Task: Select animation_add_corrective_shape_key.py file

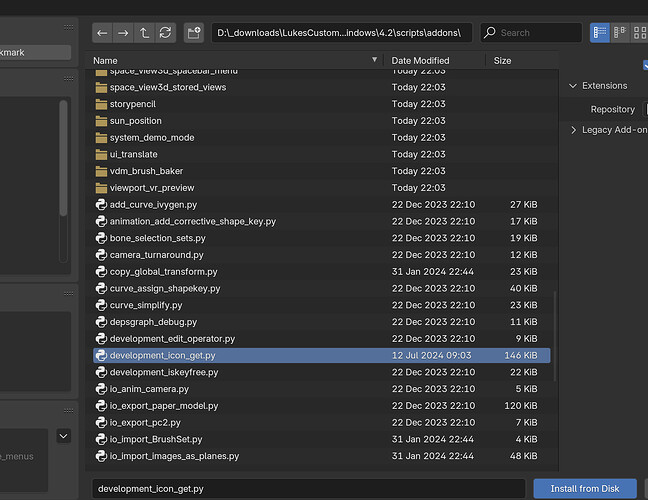Action: click(x=322, y=221)
